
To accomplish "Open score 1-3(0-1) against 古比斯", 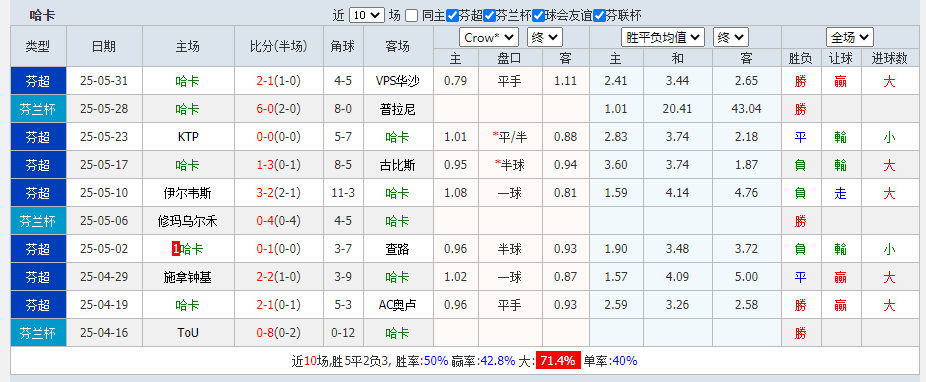I will [x=279, y=165].
